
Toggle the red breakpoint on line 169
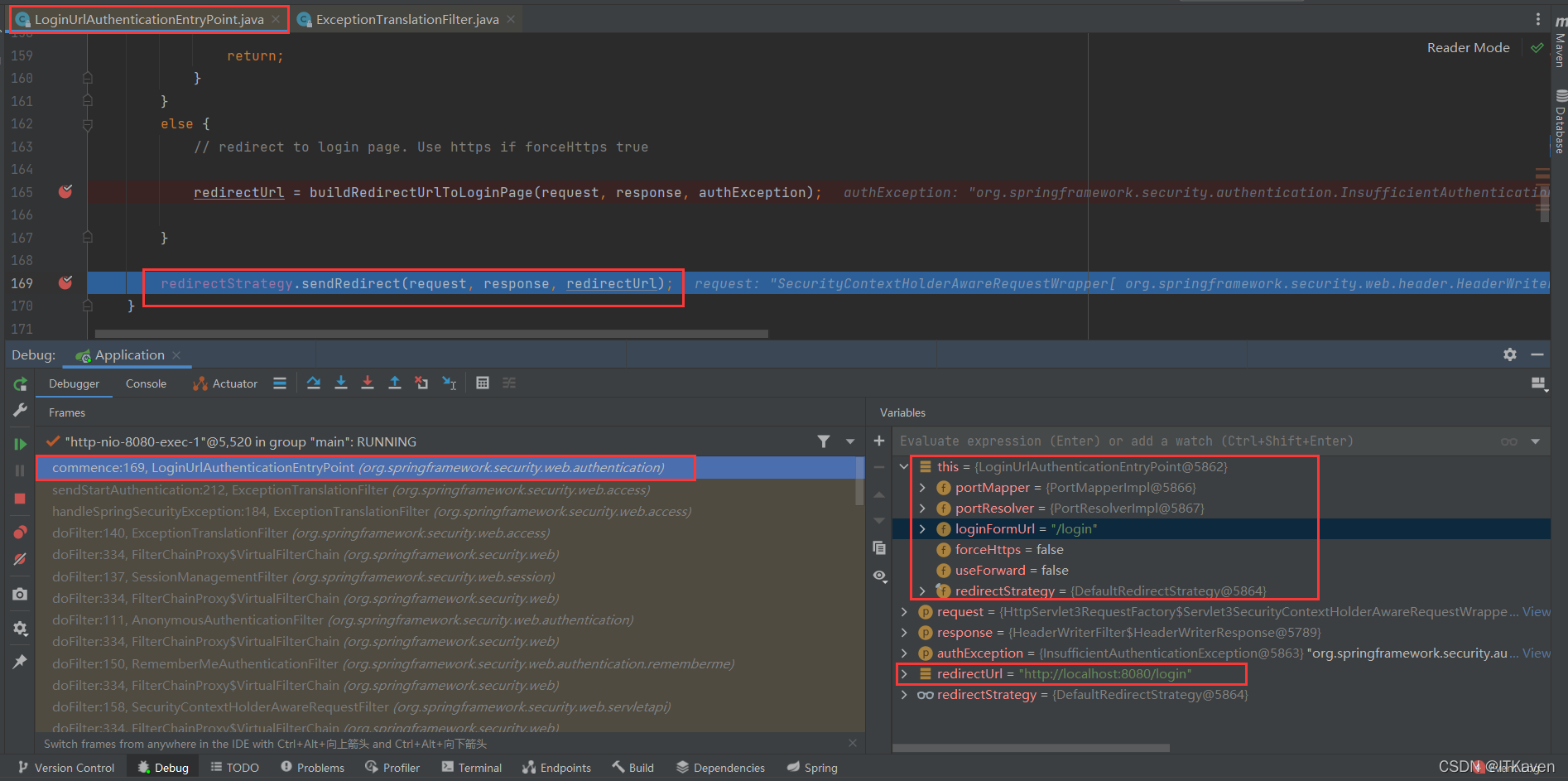click(65, 282)
